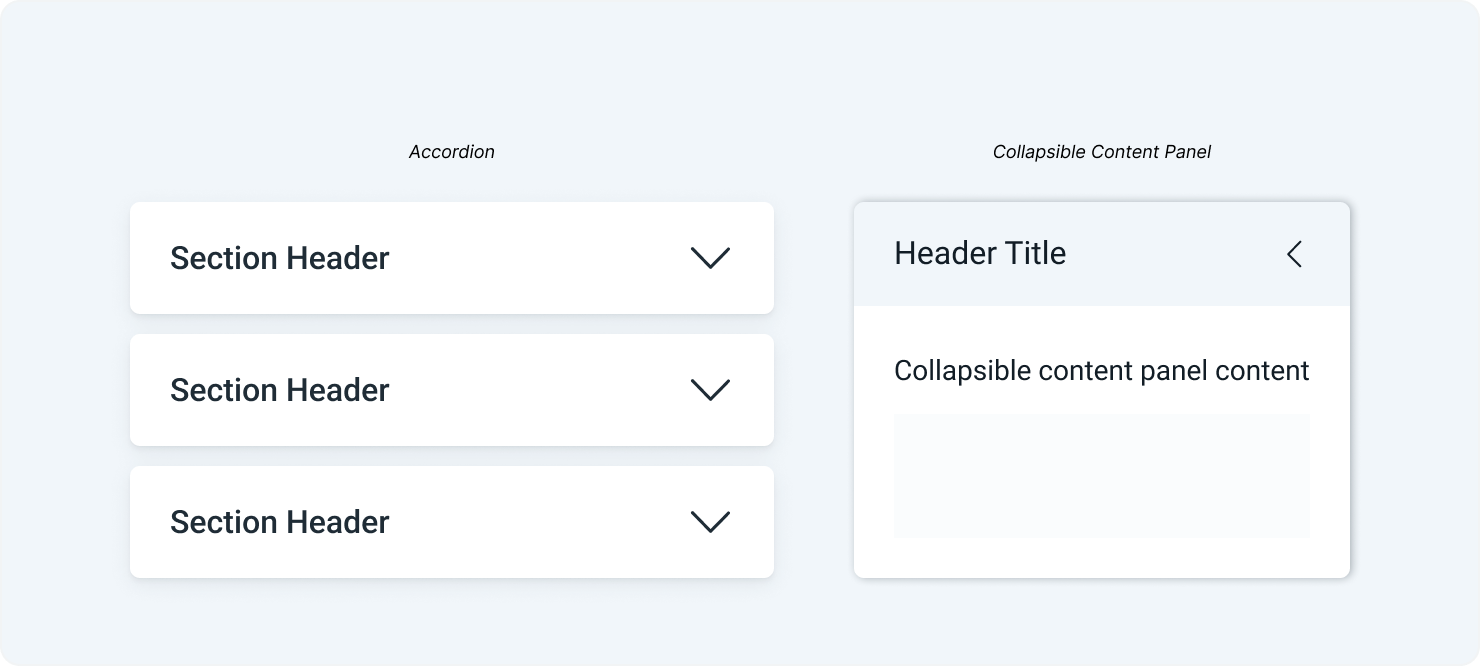Image resolution: width=1480 pixels, height=666 pixels.
Task: Click the Header Title text
Action: (x=980, y=253)
